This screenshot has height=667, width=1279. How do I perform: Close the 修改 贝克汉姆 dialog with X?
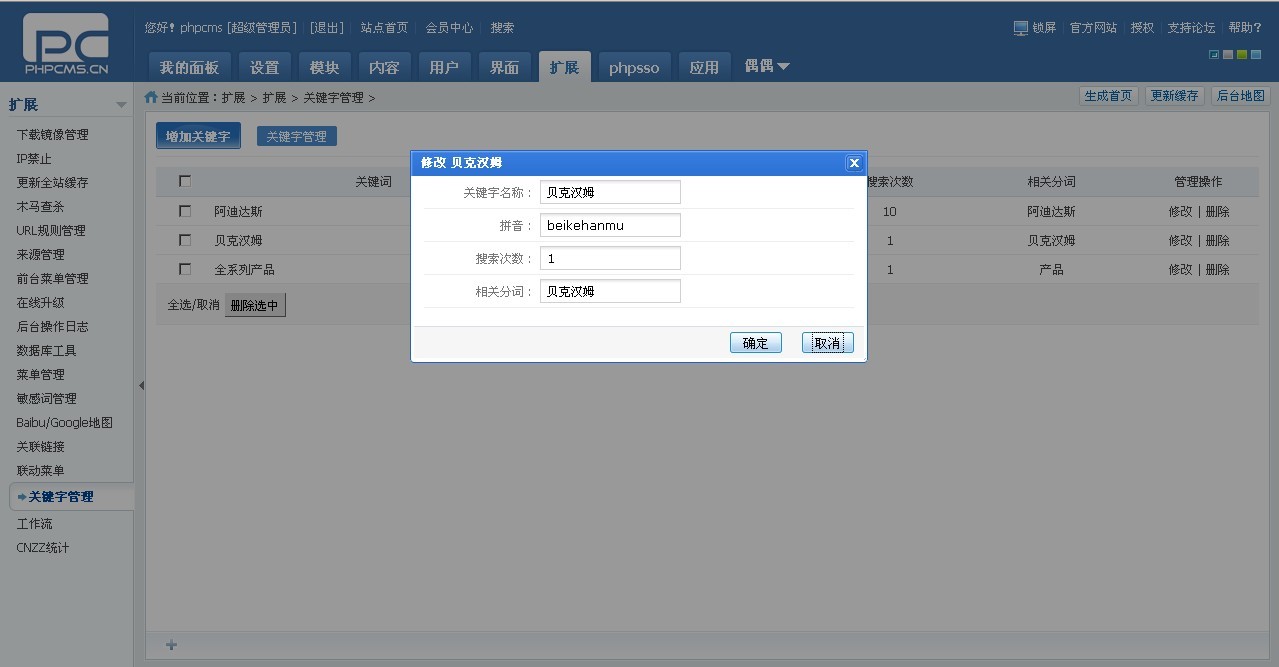click(853, 163)
